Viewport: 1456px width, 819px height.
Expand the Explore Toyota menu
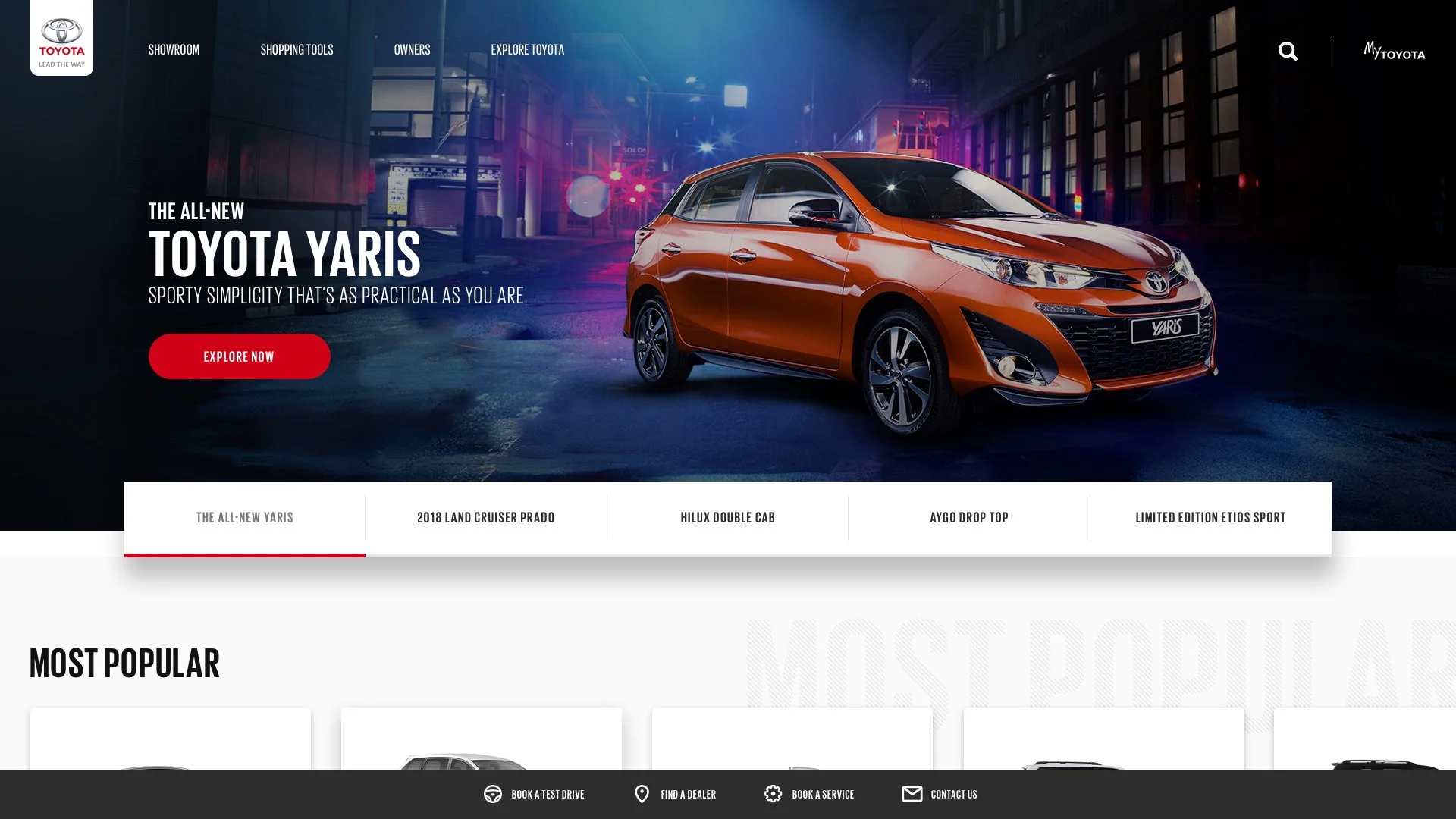click(x=527, y=50)
